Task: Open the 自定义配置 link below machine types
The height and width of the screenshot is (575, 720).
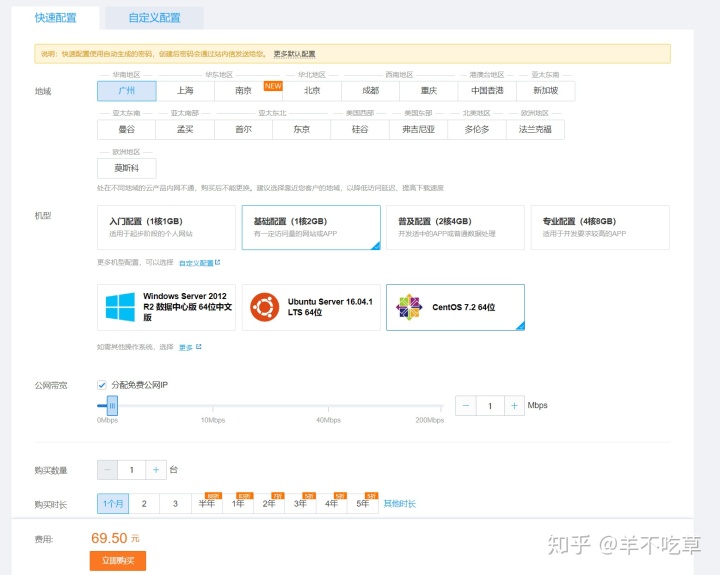Action: coord(196,263)
